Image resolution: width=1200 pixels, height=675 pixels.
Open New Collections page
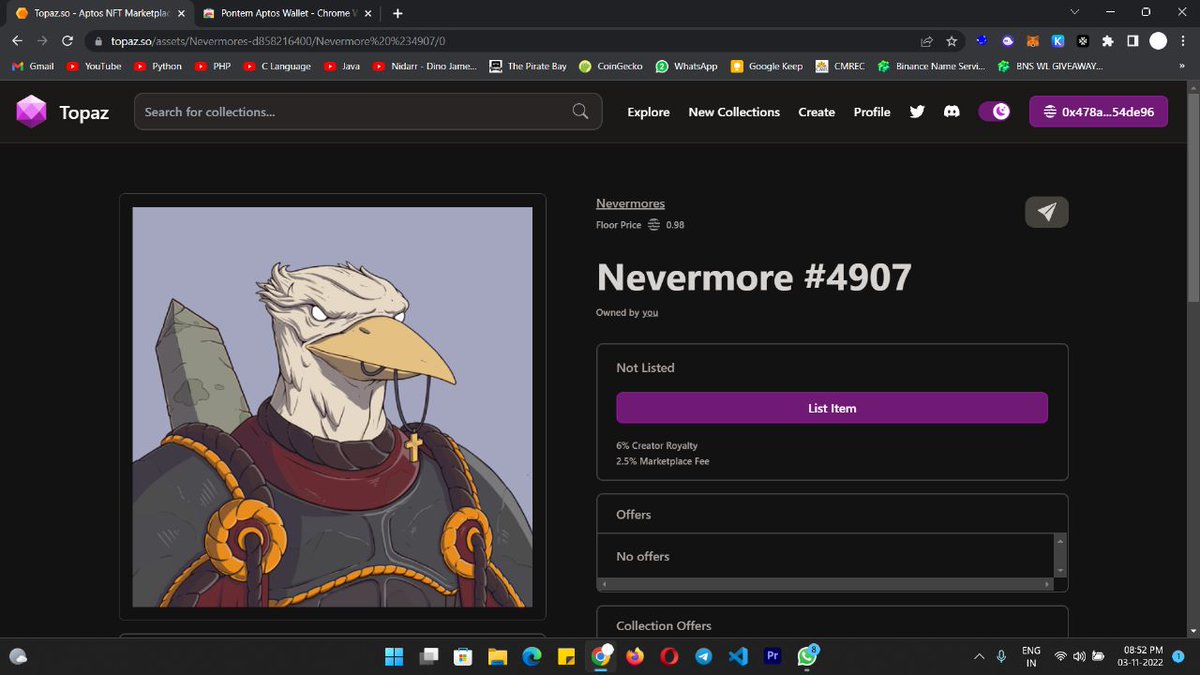click(734, 112)
